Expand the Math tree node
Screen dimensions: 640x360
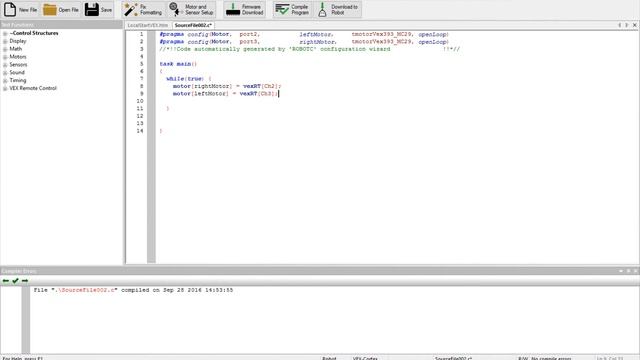(5, 49)
